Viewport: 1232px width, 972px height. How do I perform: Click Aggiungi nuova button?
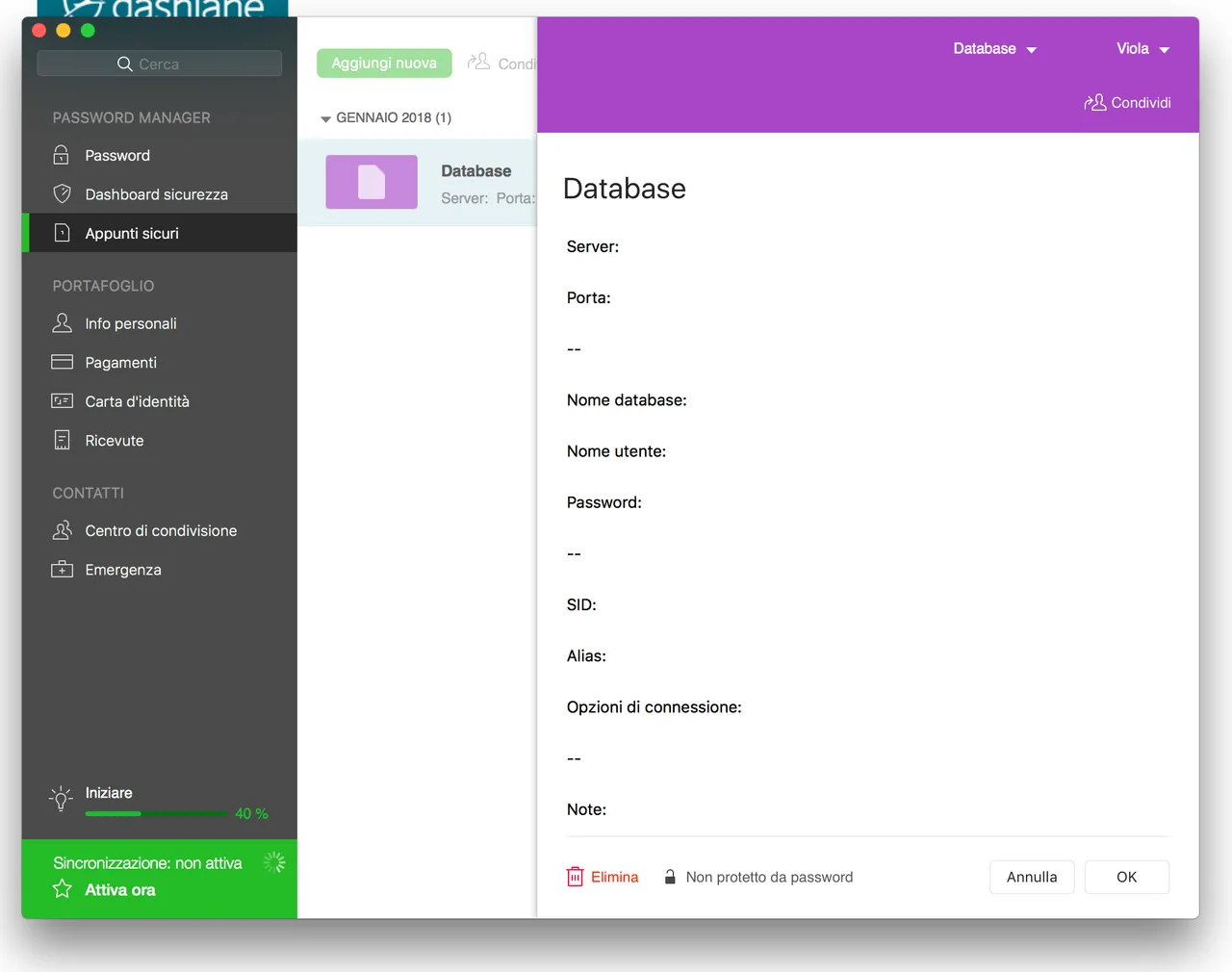[384, 63]
